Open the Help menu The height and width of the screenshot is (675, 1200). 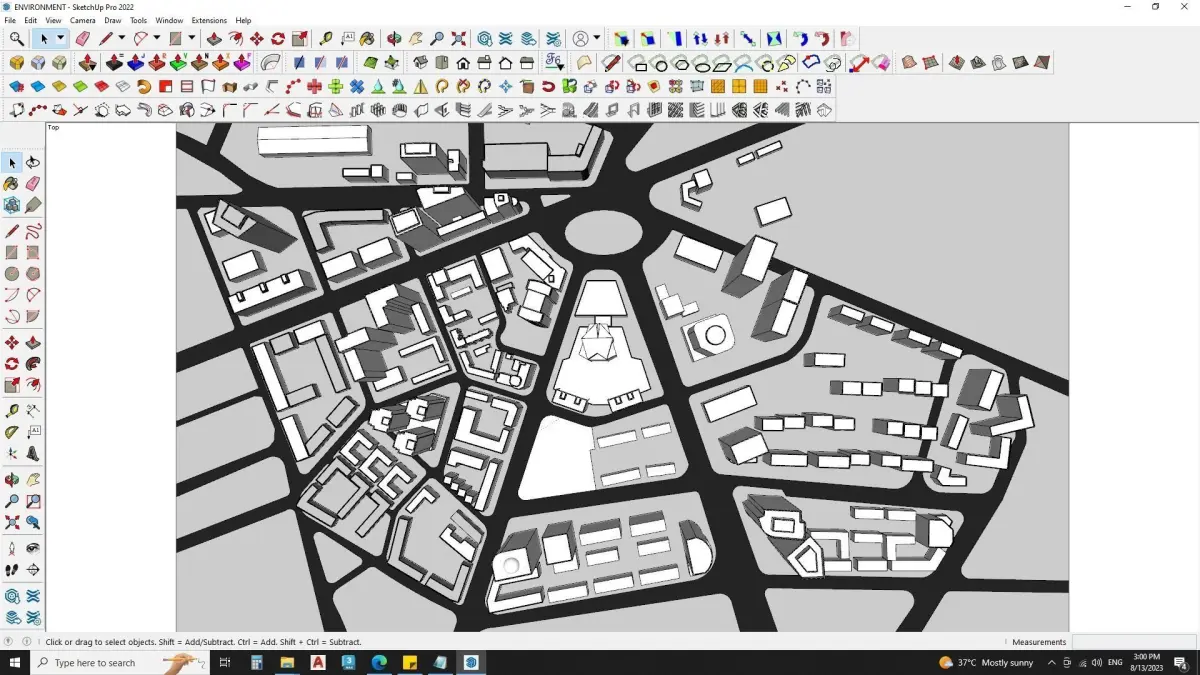(x=243, y=20)
